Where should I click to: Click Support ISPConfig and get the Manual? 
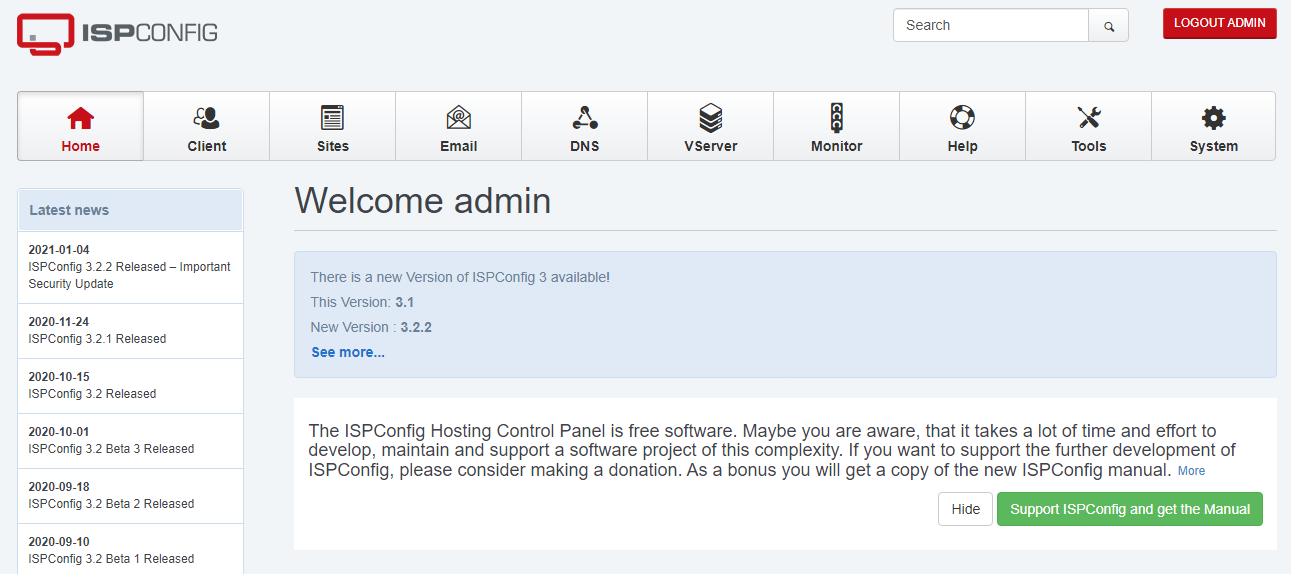[x=1129, y=509]
